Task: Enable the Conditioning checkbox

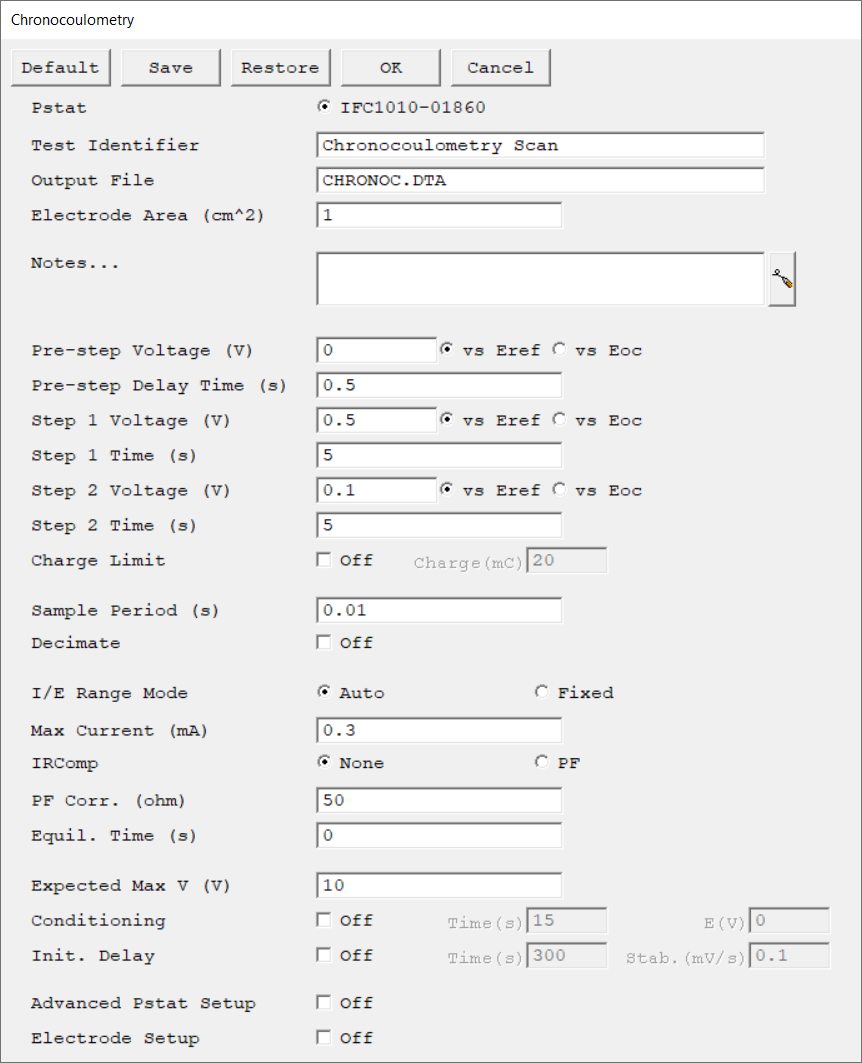Action: [x=323, y=920]
